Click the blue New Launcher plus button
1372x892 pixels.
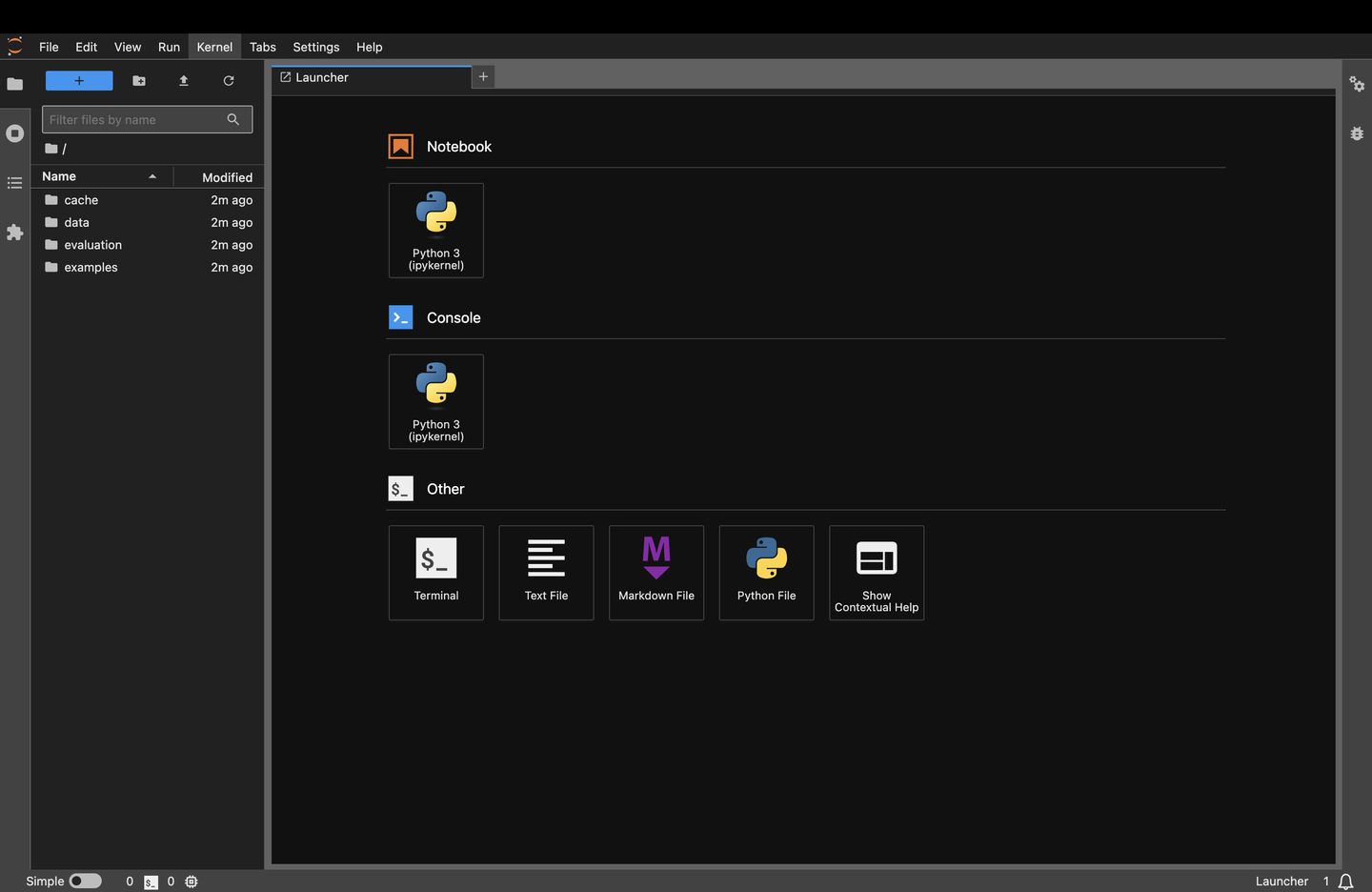coord(79,81)
